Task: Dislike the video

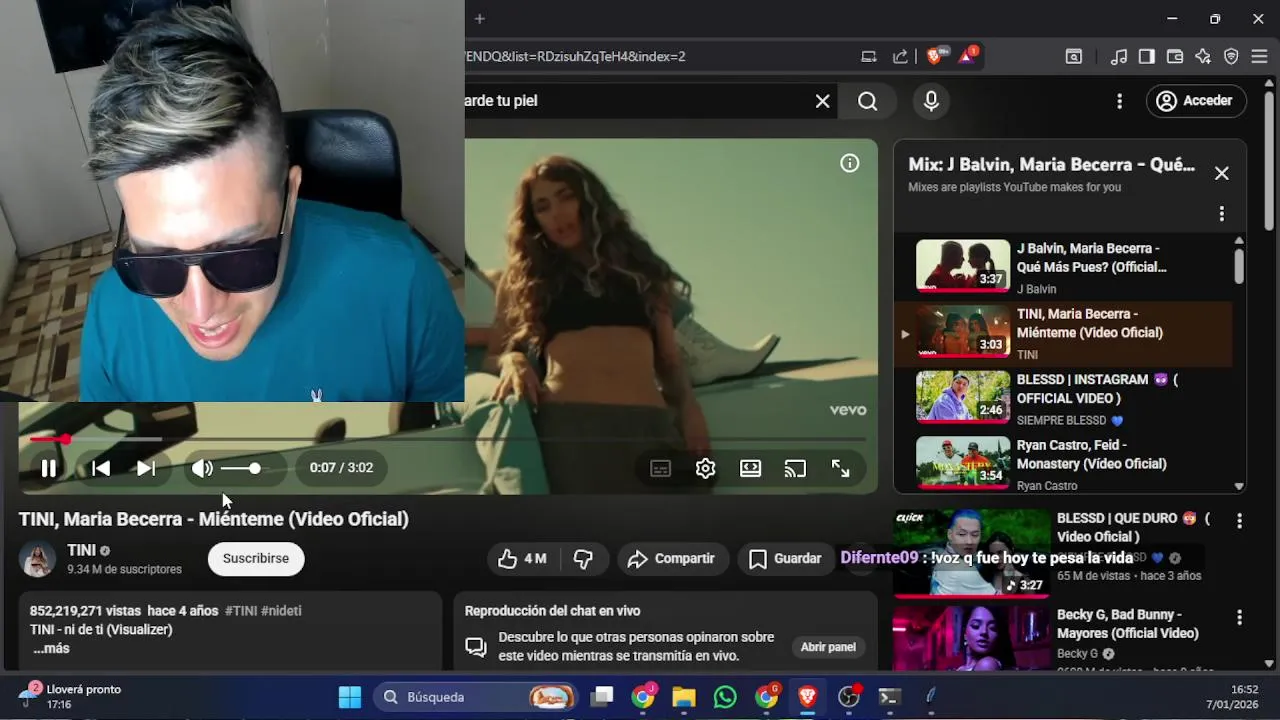Action: [x=584, y=559]
